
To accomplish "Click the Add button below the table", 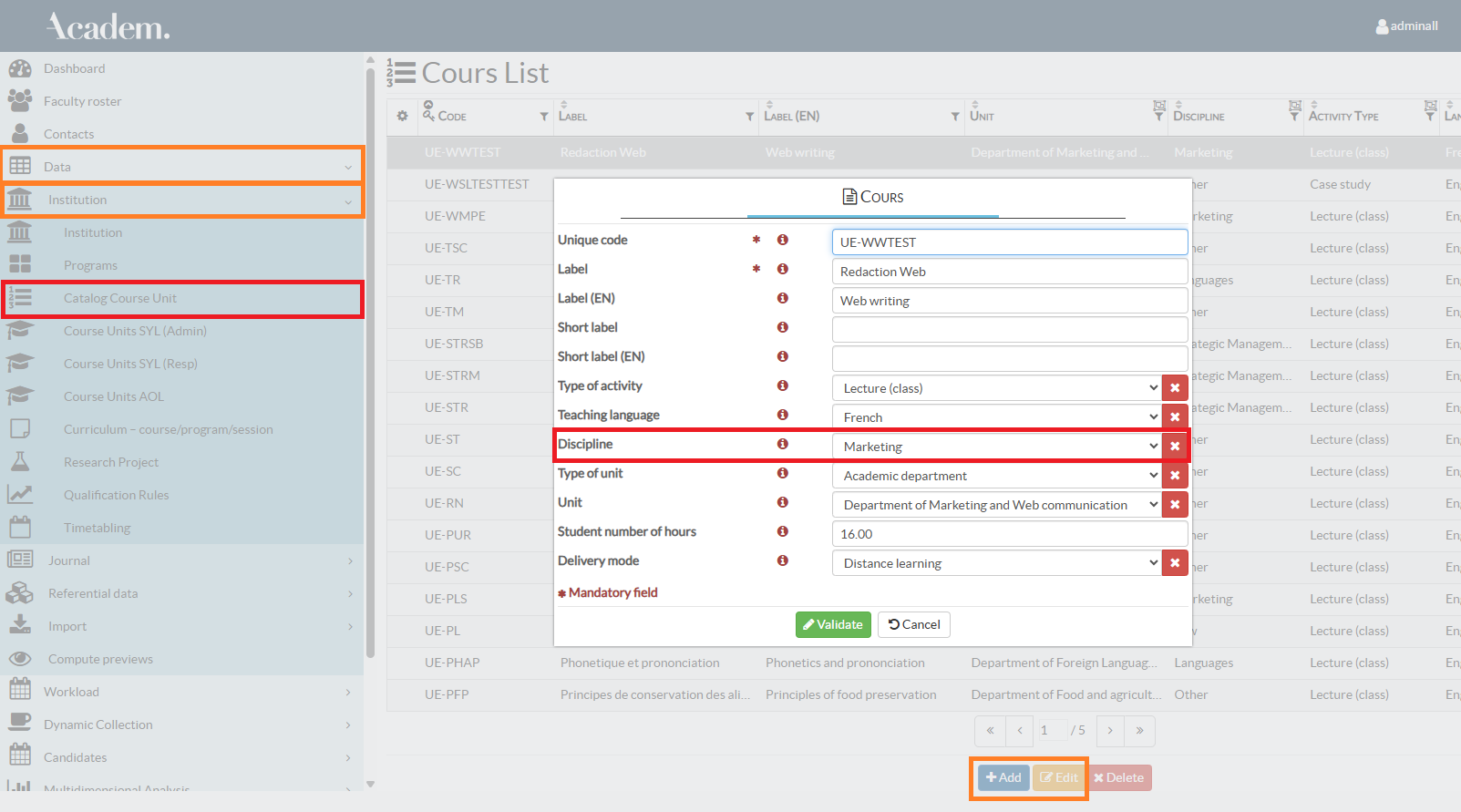I will pyautogui.click(x=1003, y=777).
